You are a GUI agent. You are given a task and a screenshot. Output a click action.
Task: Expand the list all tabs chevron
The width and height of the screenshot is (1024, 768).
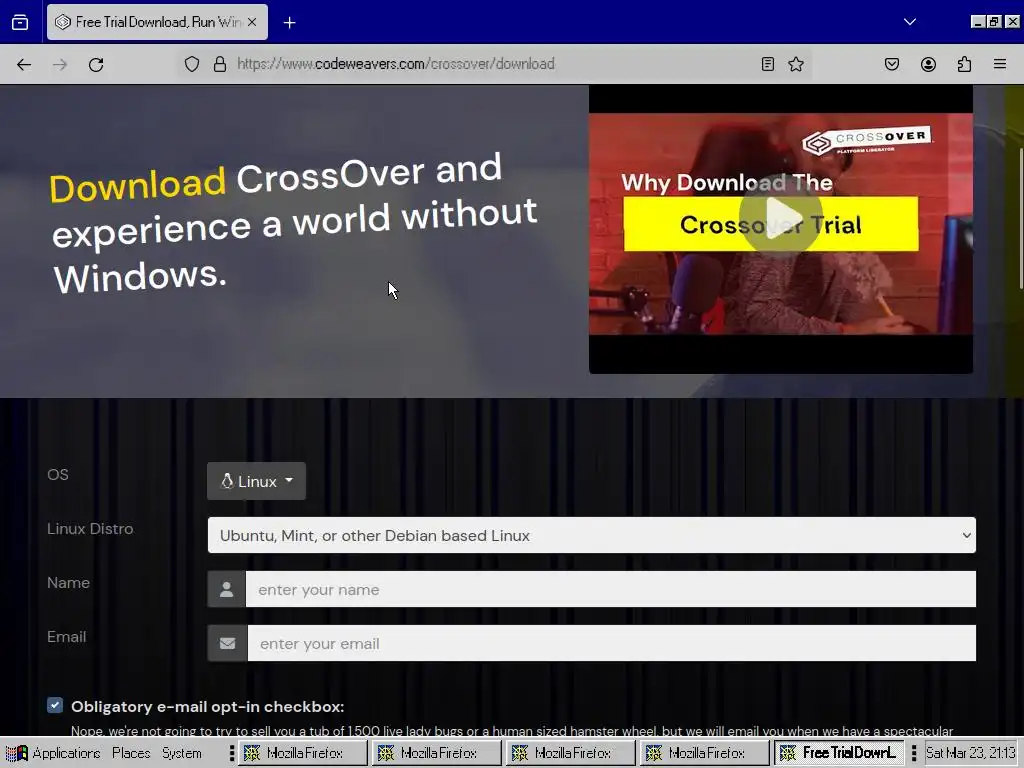coord(910,22)
